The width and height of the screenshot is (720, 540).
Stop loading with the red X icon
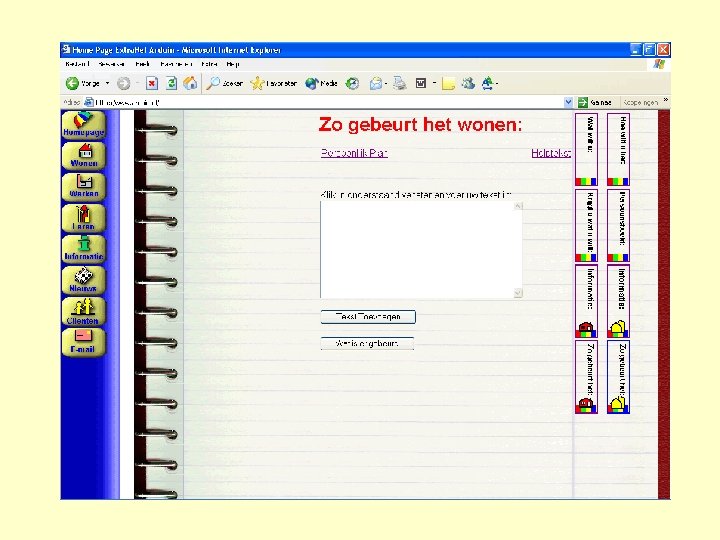pyautogui.click(x=152, y=83)
